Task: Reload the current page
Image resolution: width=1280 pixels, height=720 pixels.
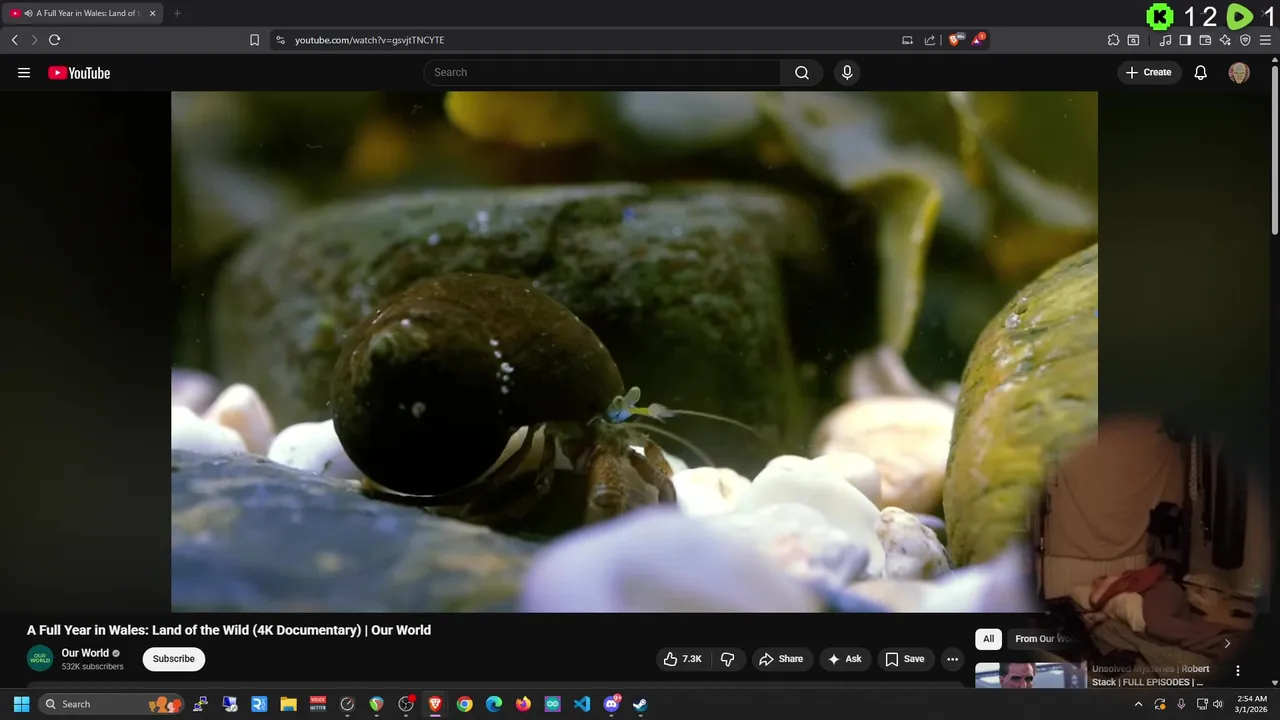Action: pos(54,40)
